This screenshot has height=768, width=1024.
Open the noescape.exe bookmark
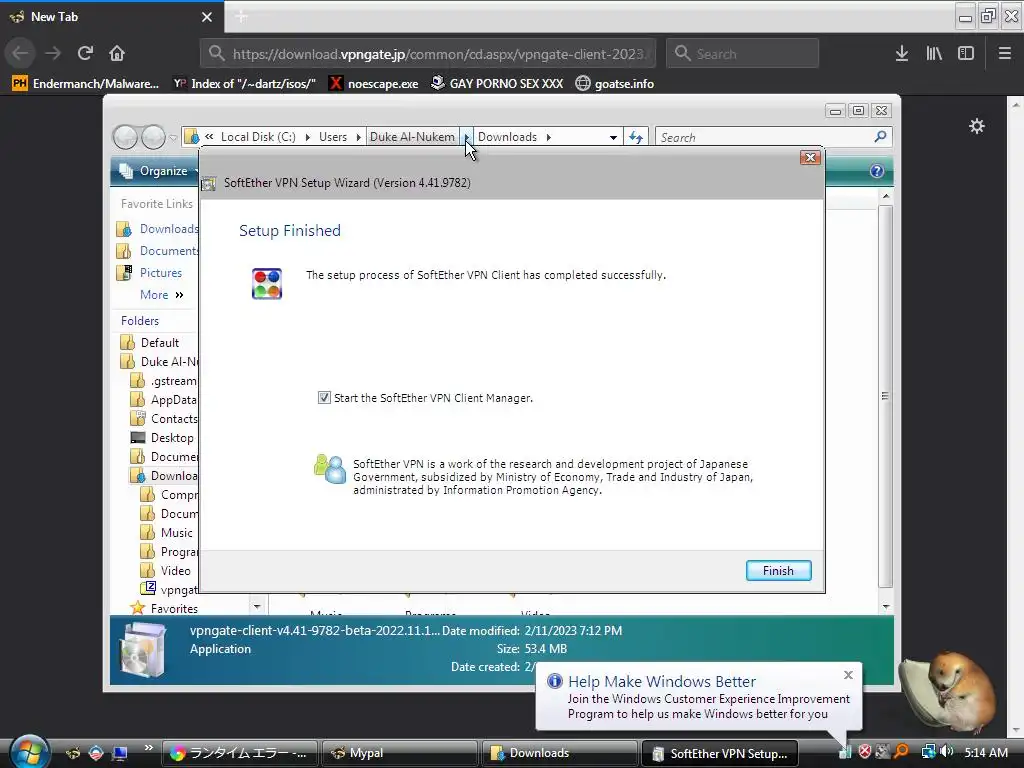(374, 84)
